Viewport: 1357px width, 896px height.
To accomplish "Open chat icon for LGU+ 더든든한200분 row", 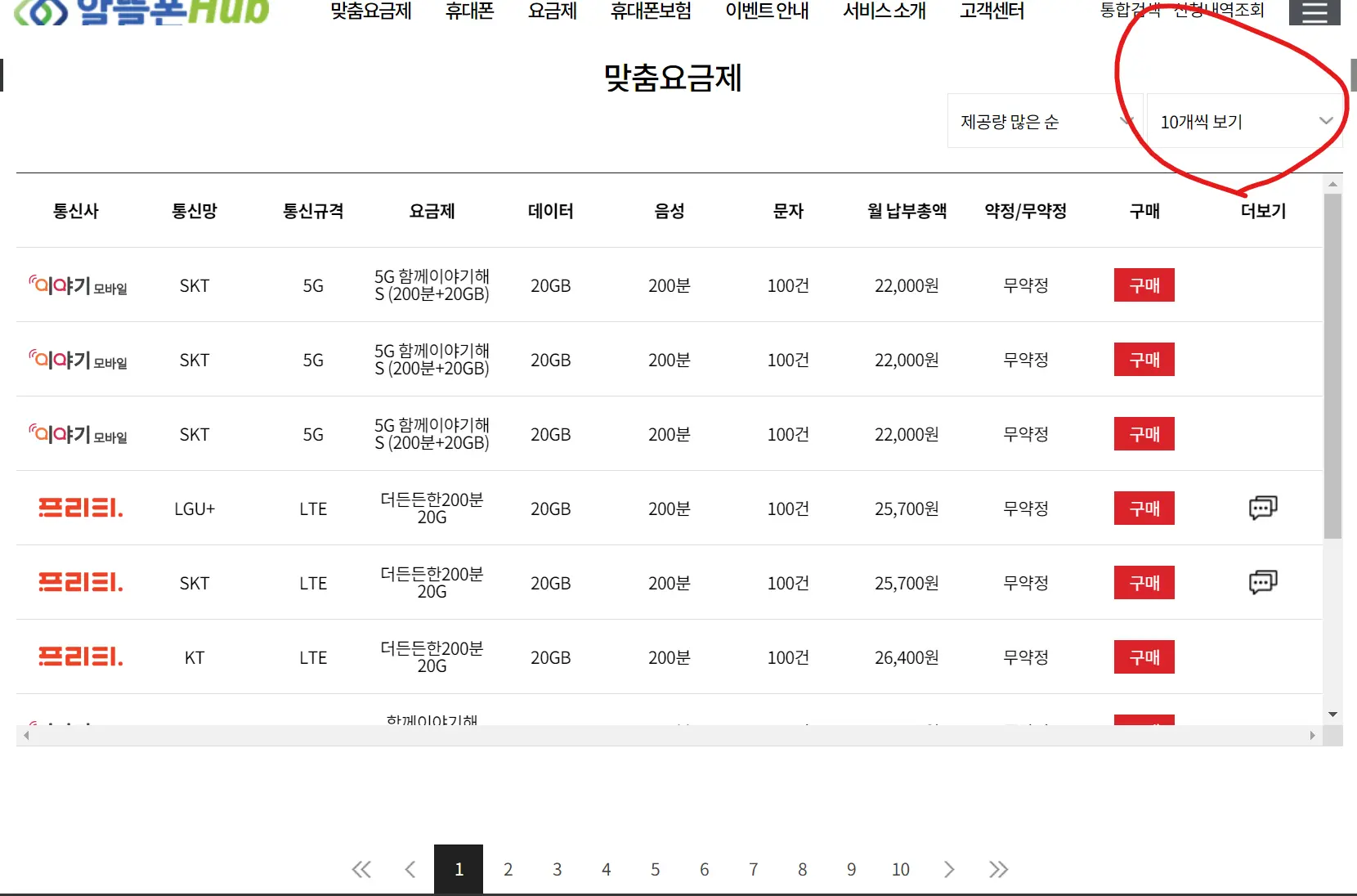I will pyautogui.click(x=1263, y=508).
